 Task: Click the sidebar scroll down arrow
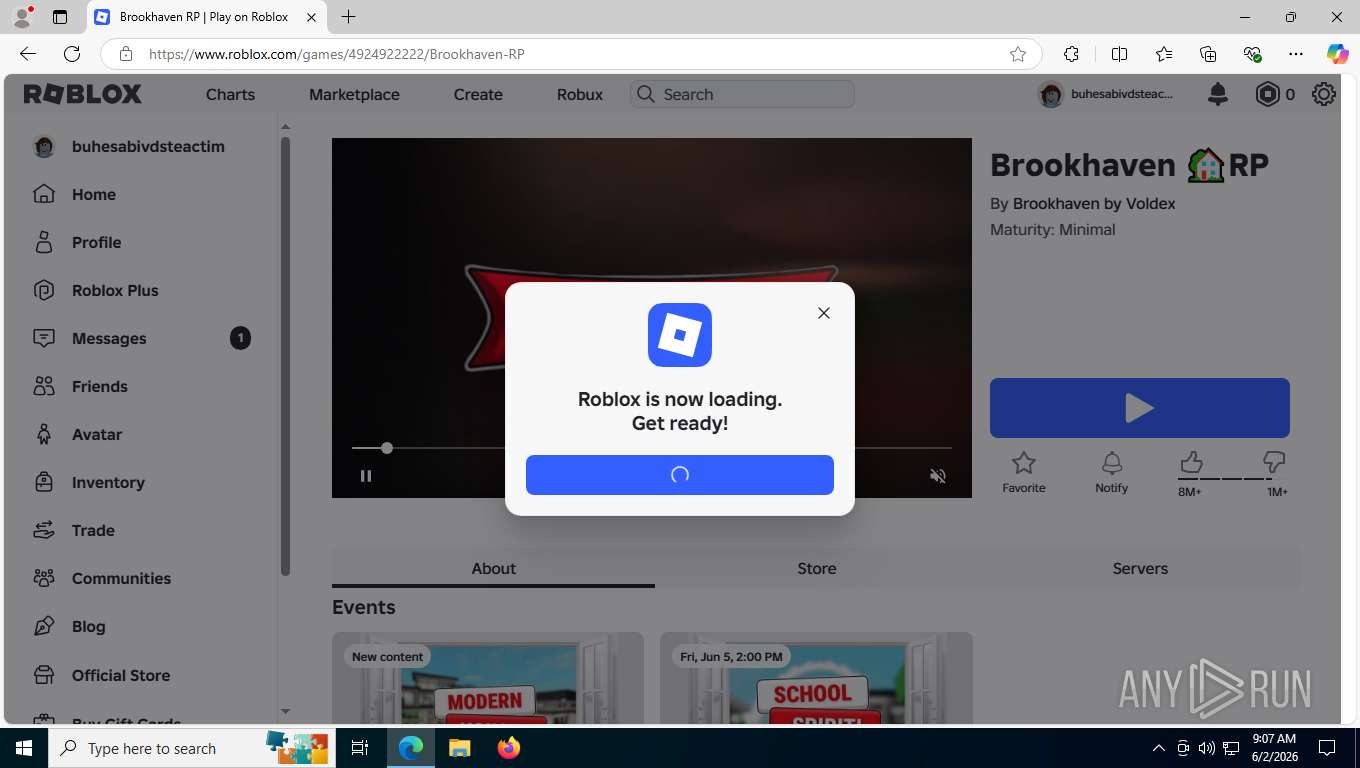pyautogui.click(x=285, y=711)
